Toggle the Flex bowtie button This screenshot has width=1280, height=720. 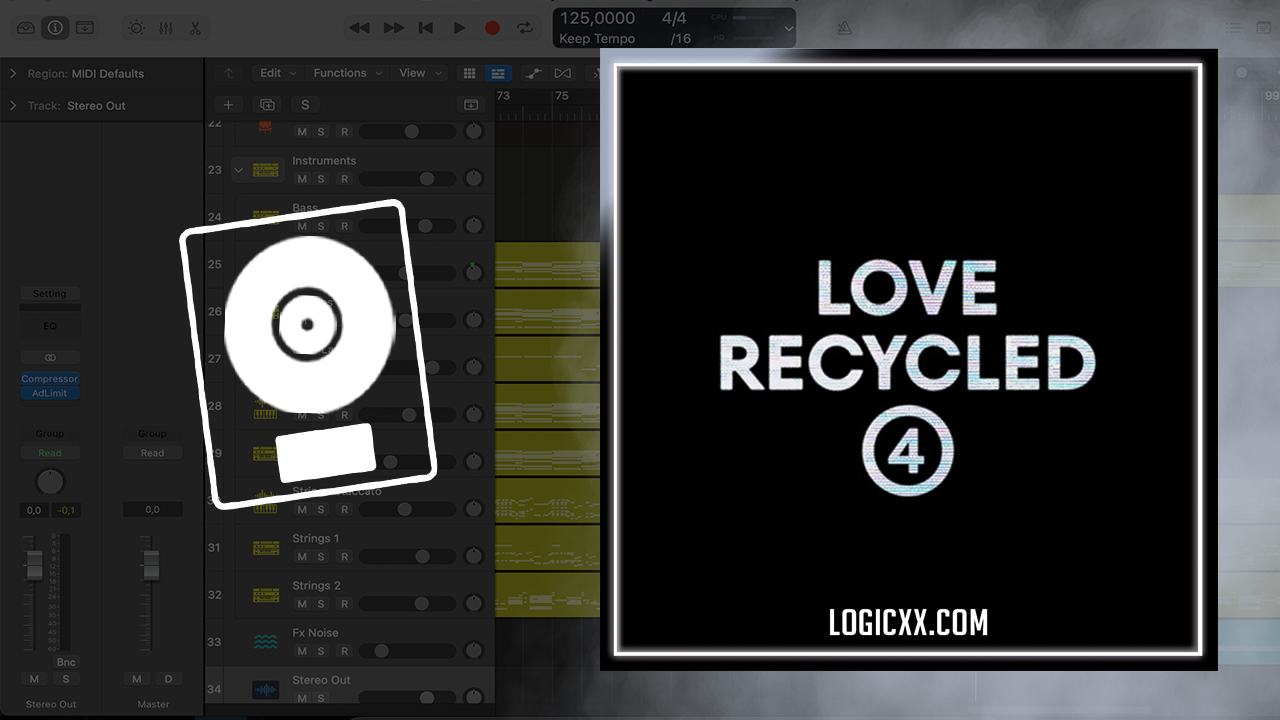563,73
